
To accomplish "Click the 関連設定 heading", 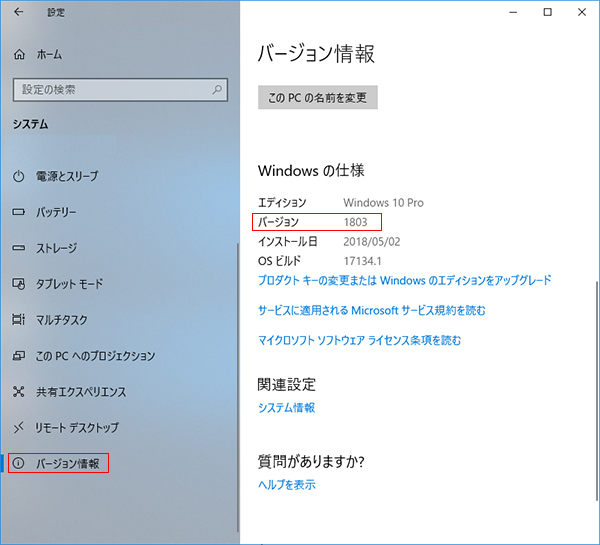I will [286, 385].
